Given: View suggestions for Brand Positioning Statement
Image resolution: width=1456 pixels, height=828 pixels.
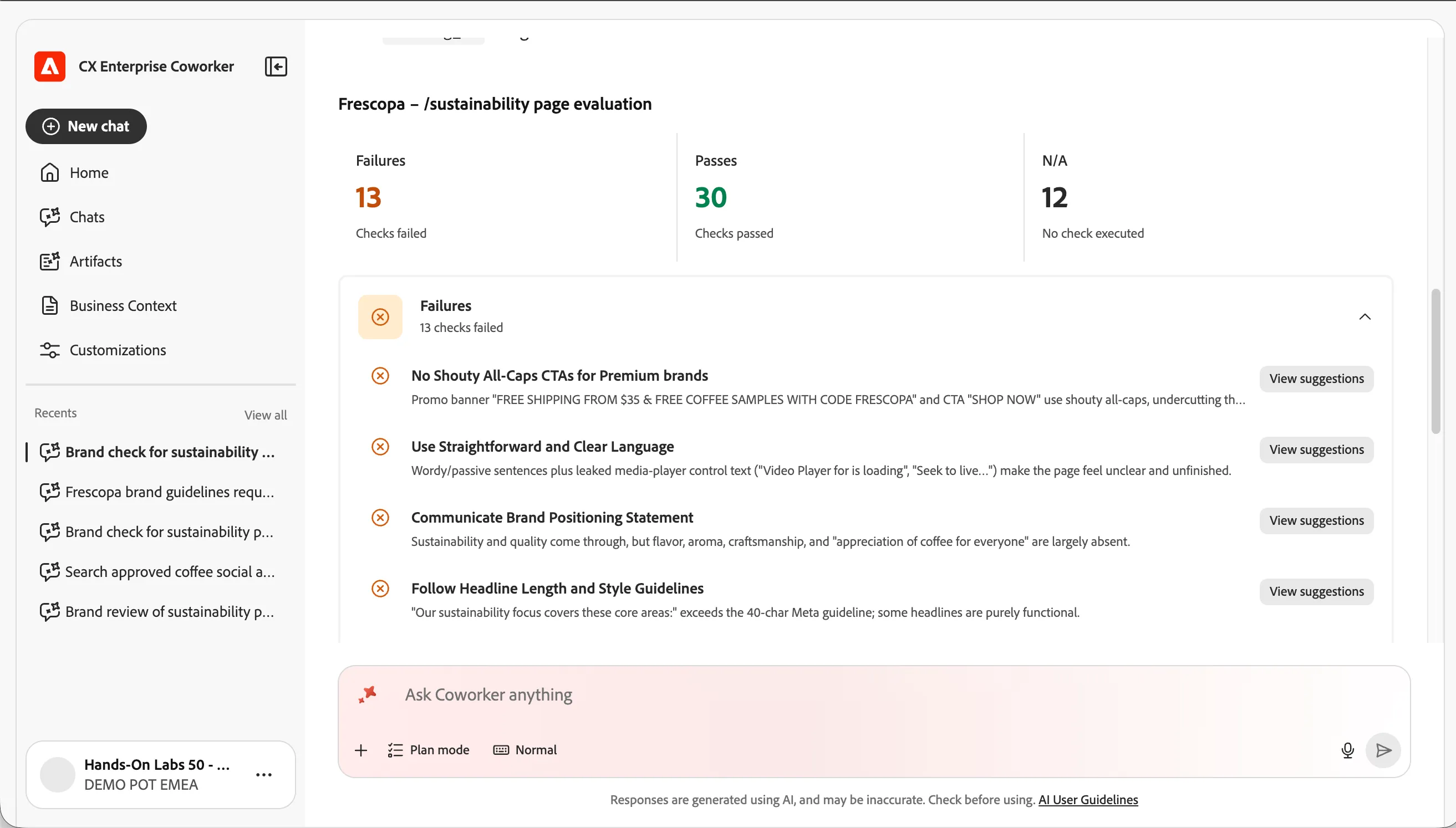Looking at the screenshot, I should tap(1316, 521).
